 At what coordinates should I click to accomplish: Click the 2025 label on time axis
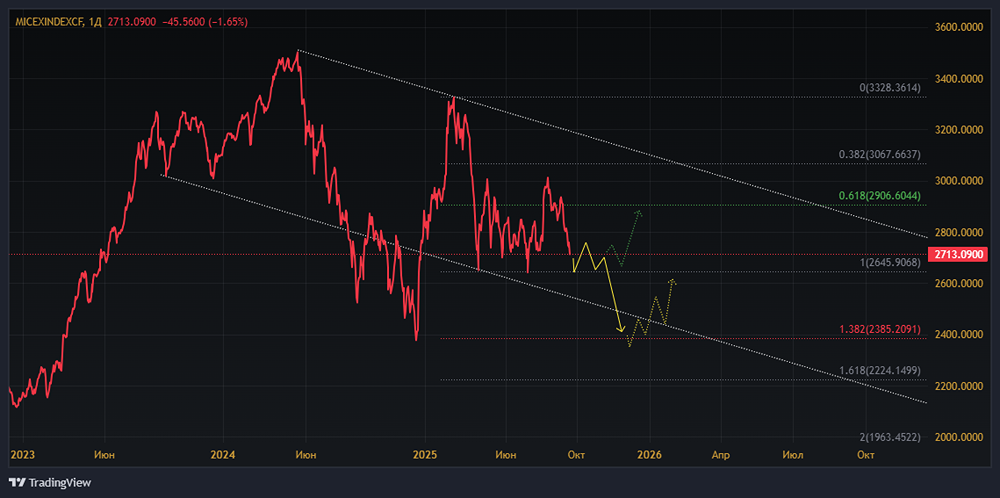tap(424, 455)
